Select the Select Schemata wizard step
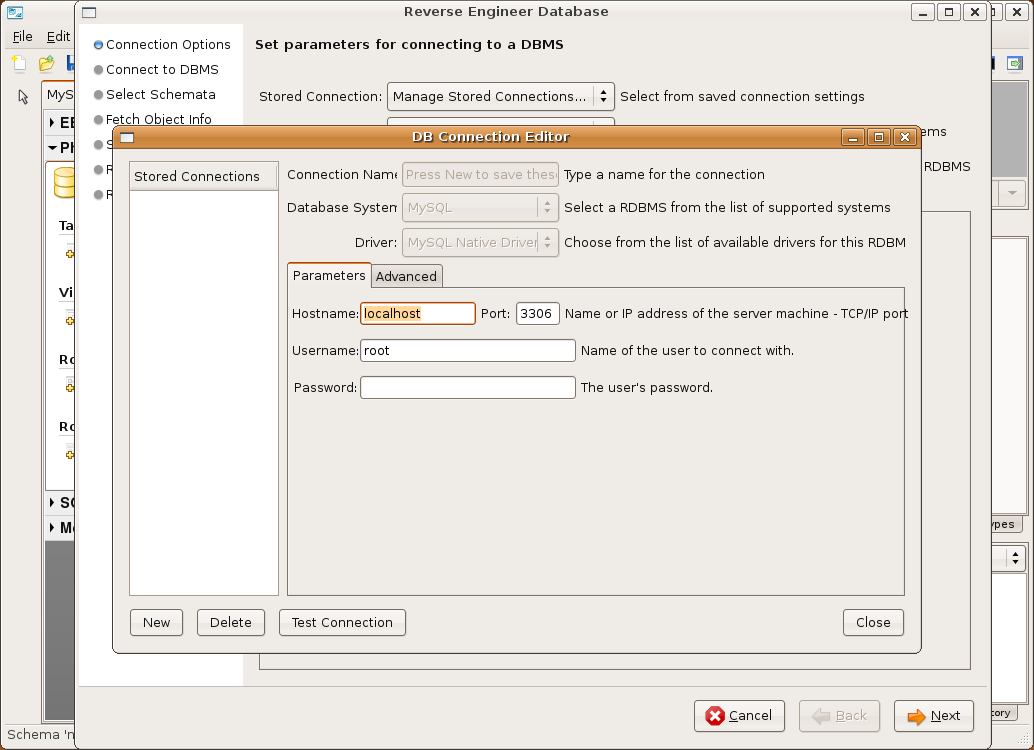This screenshot has width=1034, height=750. pyautogui.click(x=160, y=95)
